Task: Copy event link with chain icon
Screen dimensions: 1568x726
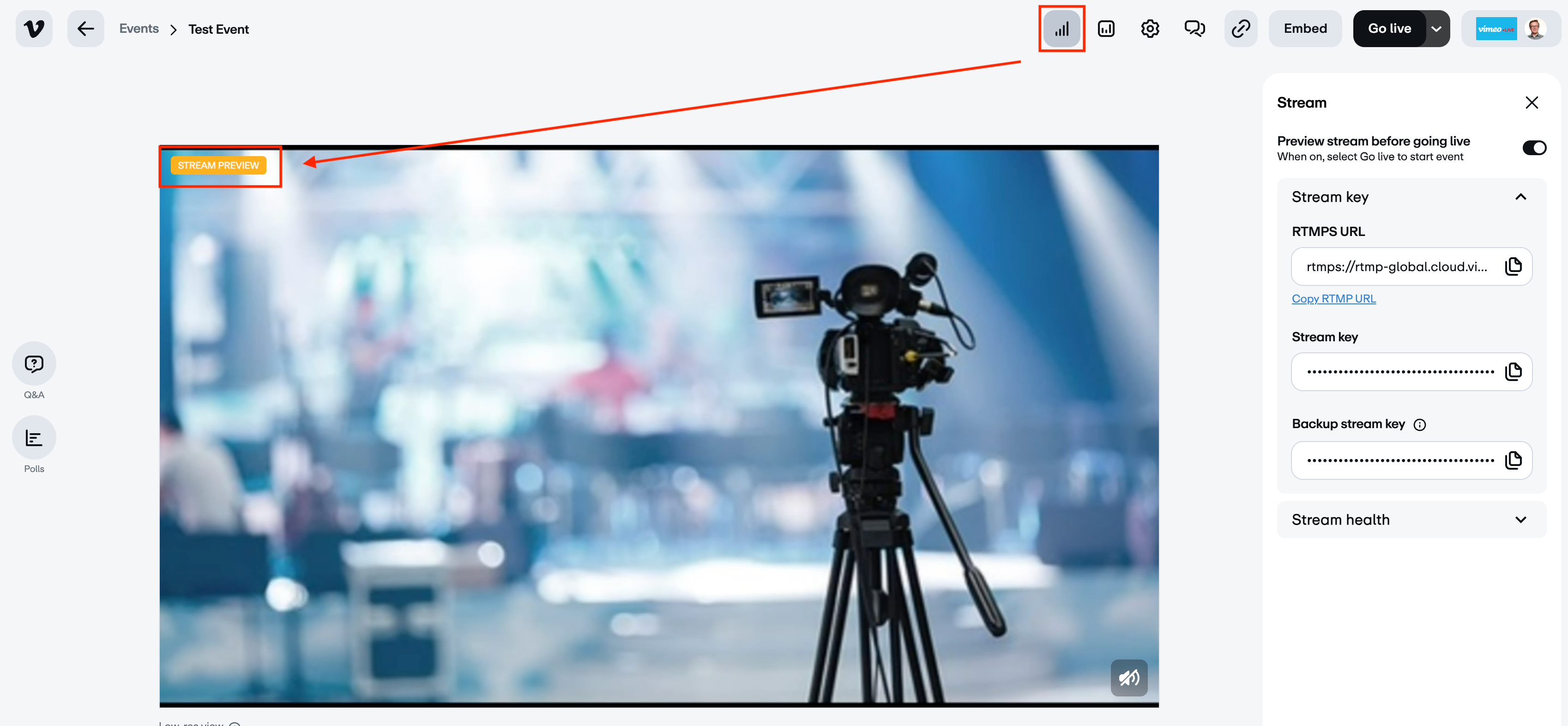Action: 1241,29
